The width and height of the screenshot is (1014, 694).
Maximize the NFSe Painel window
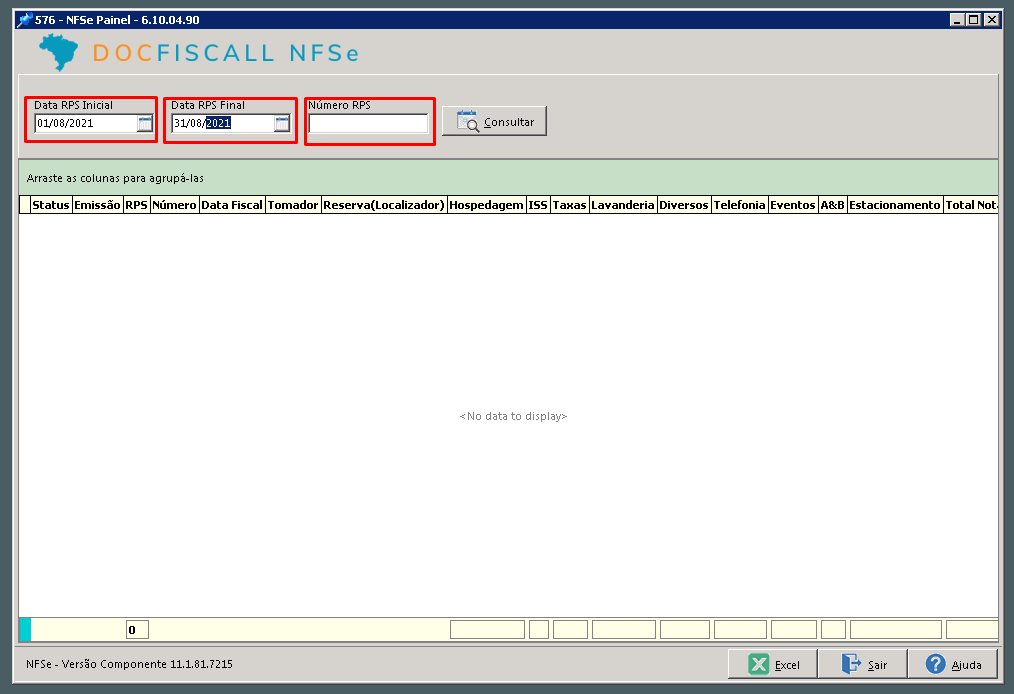pyautogui.click(x=973, y=20)
